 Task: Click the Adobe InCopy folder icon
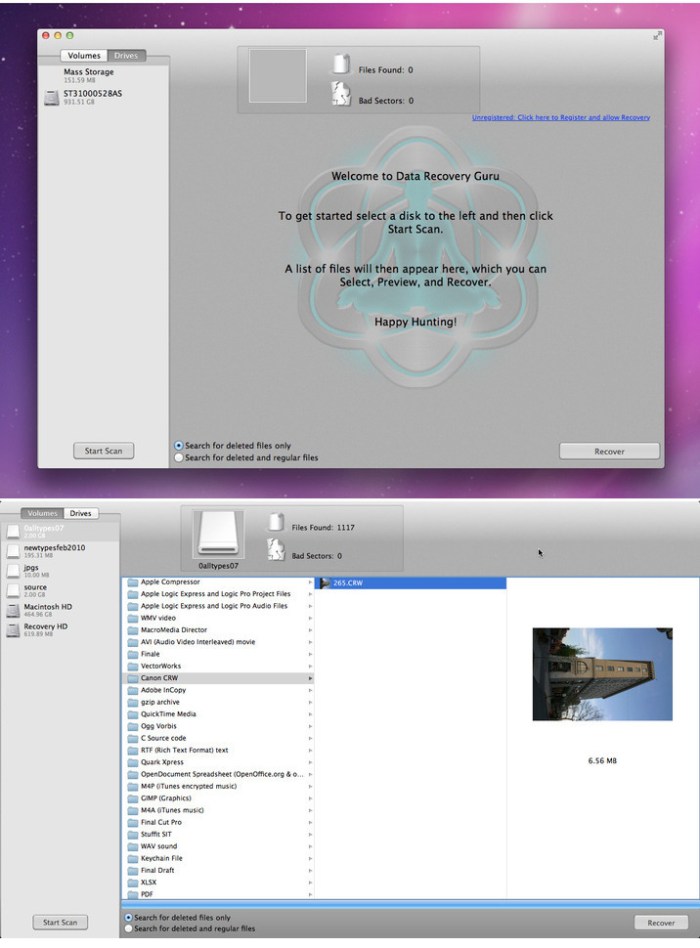(x=133, y=690)
